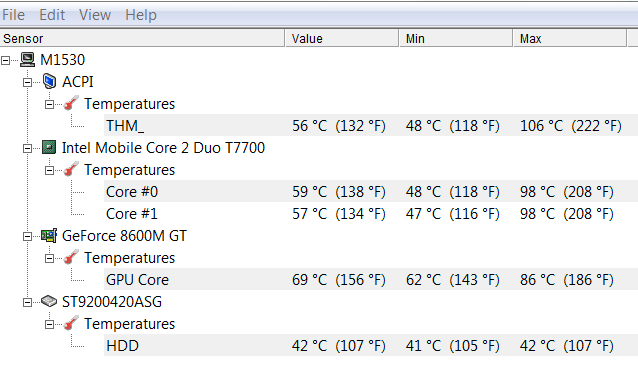The image size is (638, 376).
Task: Click the M1530 computer icon
Action: point(28,60)
